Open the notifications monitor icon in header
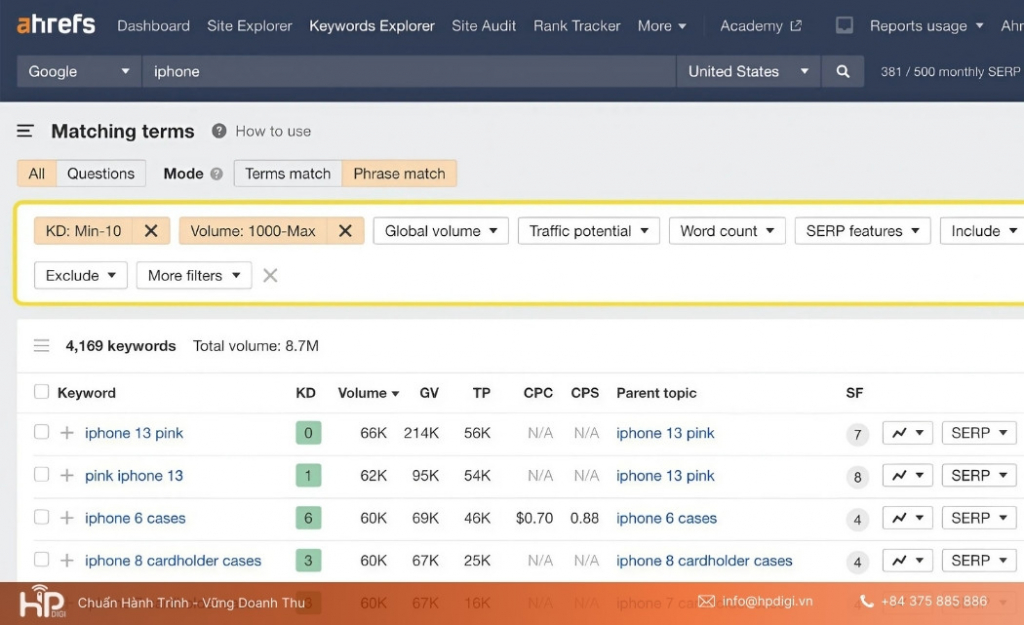 844,25
